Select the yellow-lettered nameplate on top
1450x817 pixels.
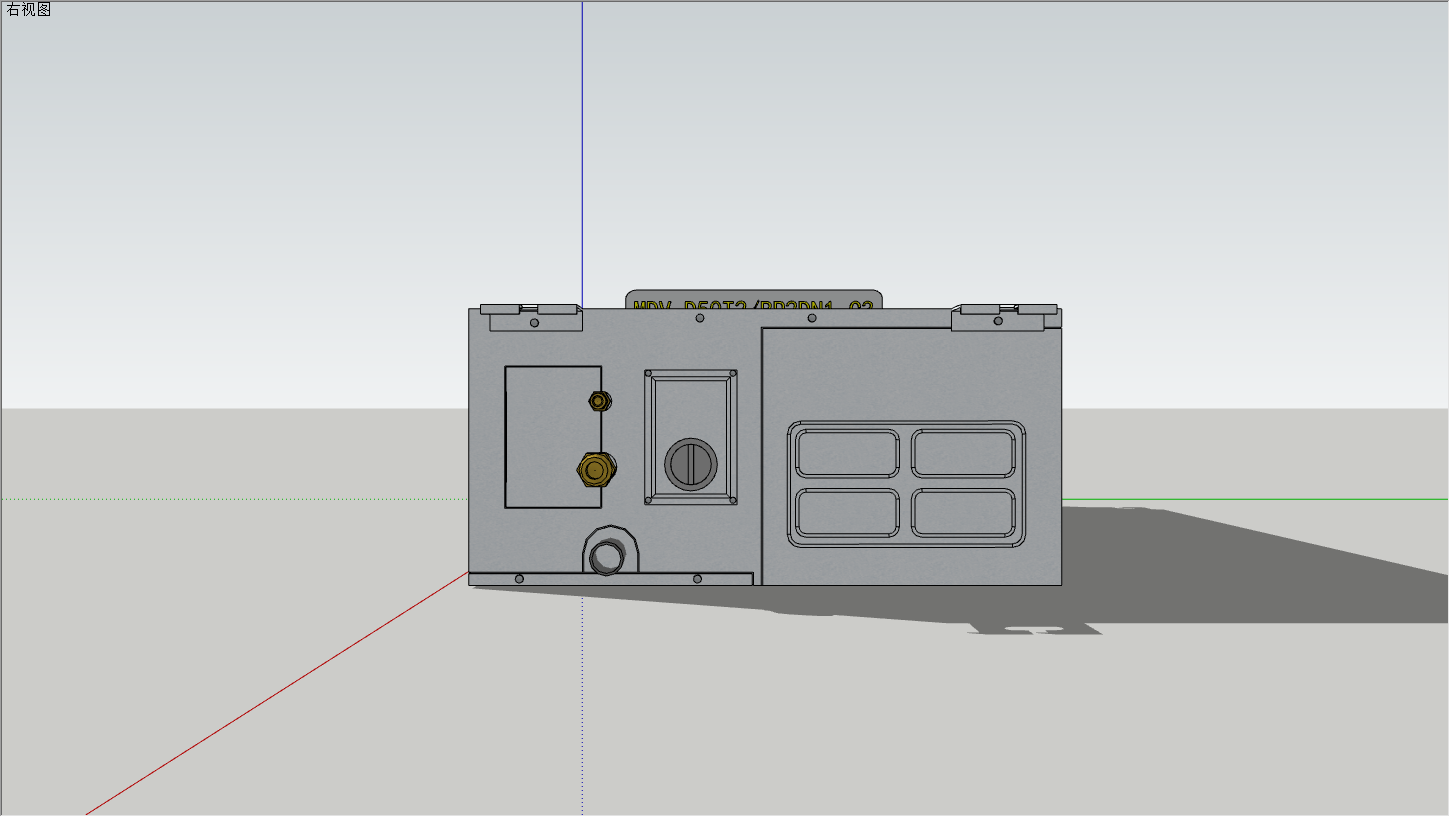(754, 300)
